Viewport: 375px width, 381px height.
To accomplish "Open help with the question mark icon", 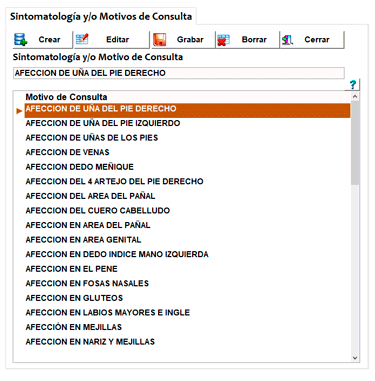I will (x=353, y=85).
